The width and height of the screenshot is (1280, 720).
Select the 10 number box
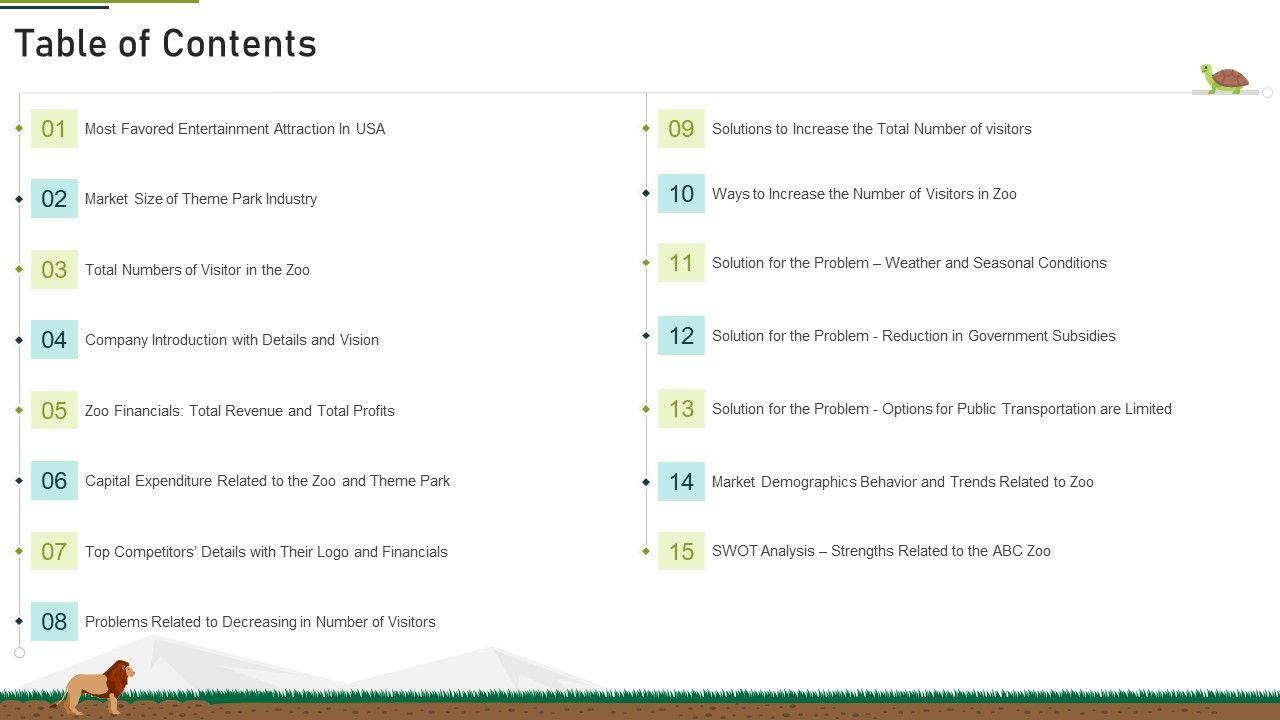tap(681, 194)
